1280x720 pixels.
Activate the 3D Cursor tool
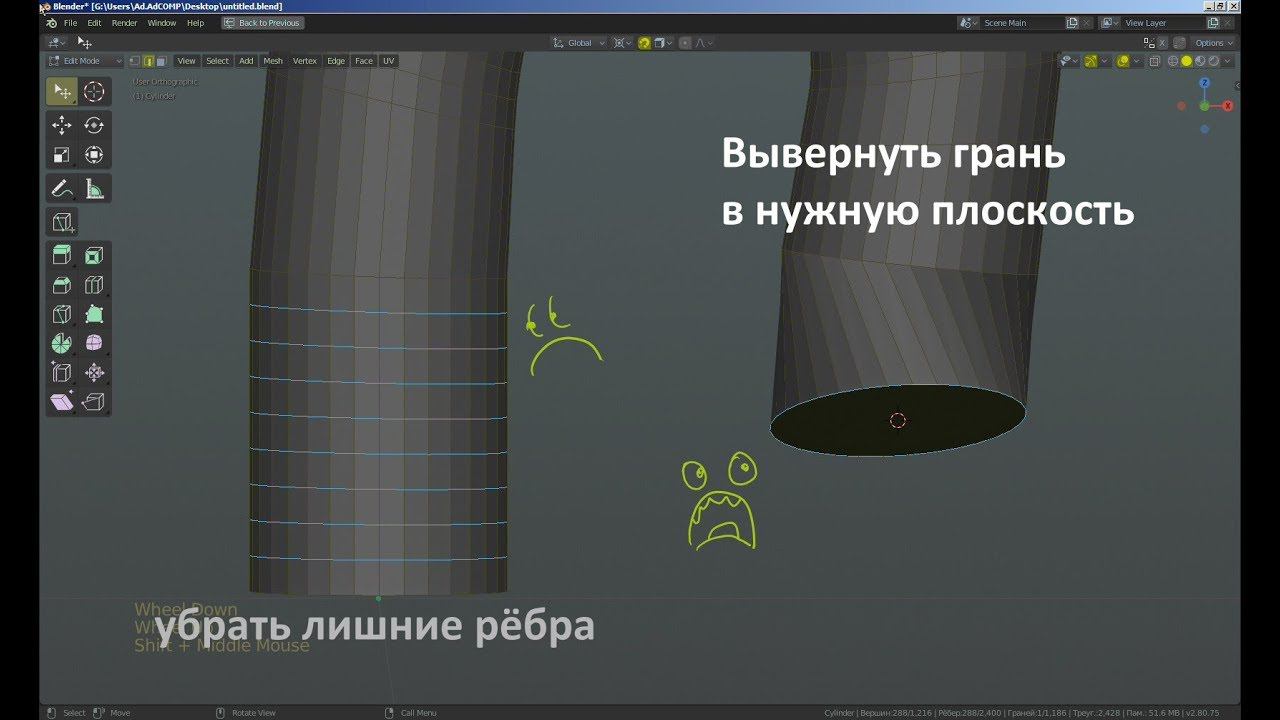click(94, 92)
